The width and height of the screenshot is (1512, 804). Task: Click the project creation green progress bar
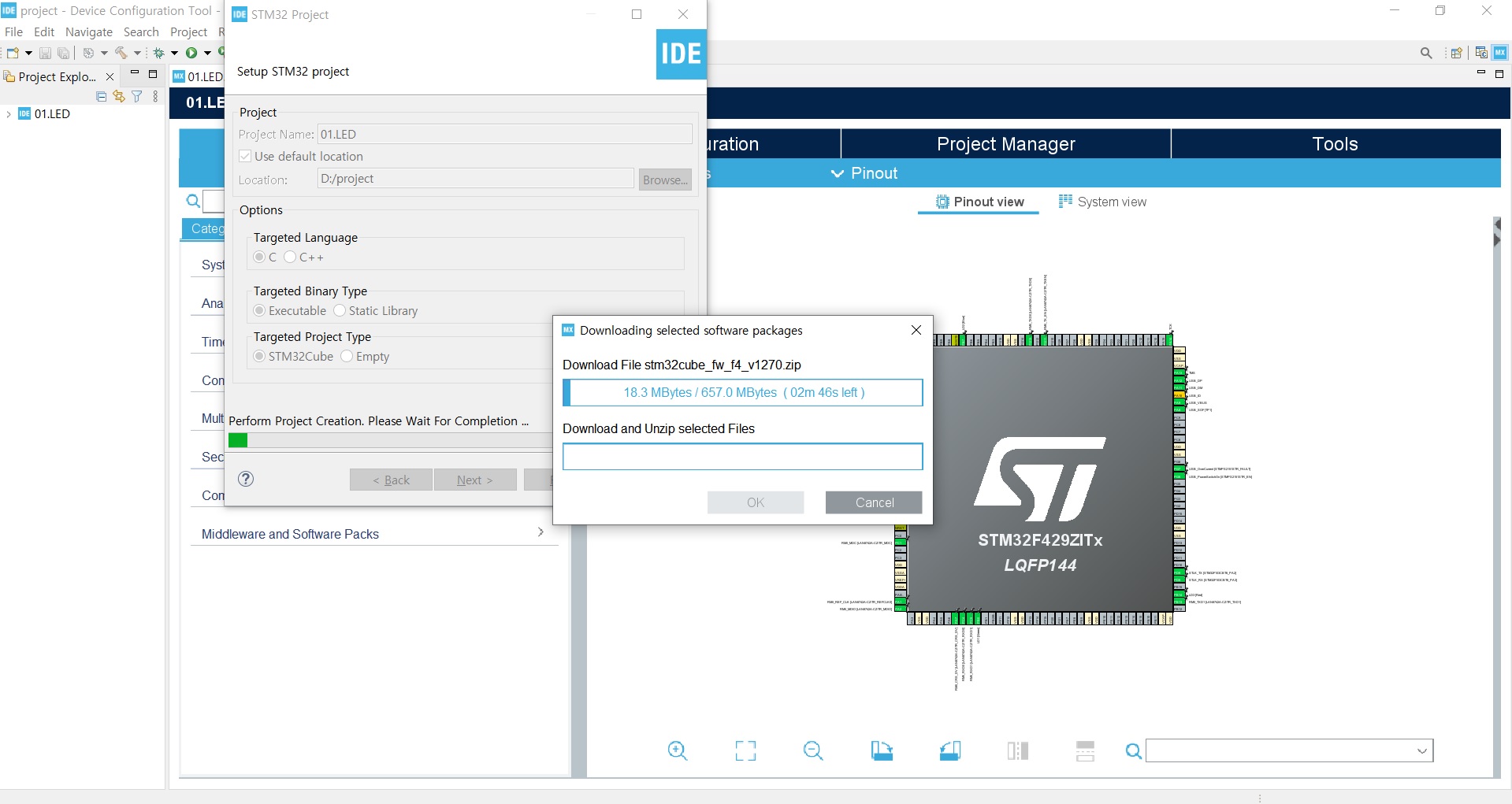click(x=391, y=441)
